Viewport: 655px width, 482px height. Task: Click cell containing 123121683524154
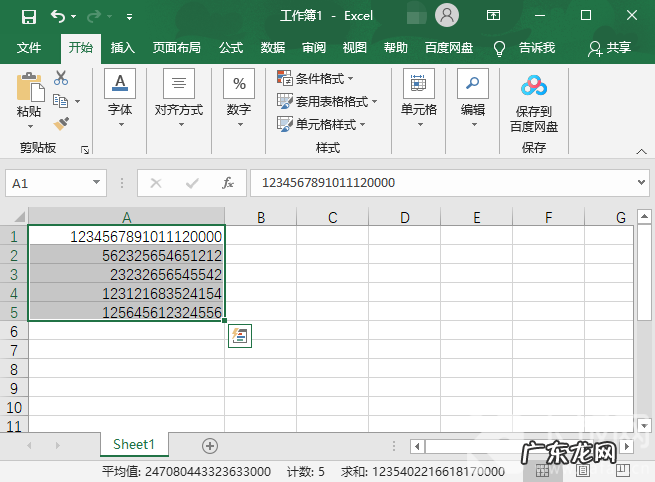click(x=127, y=293)
